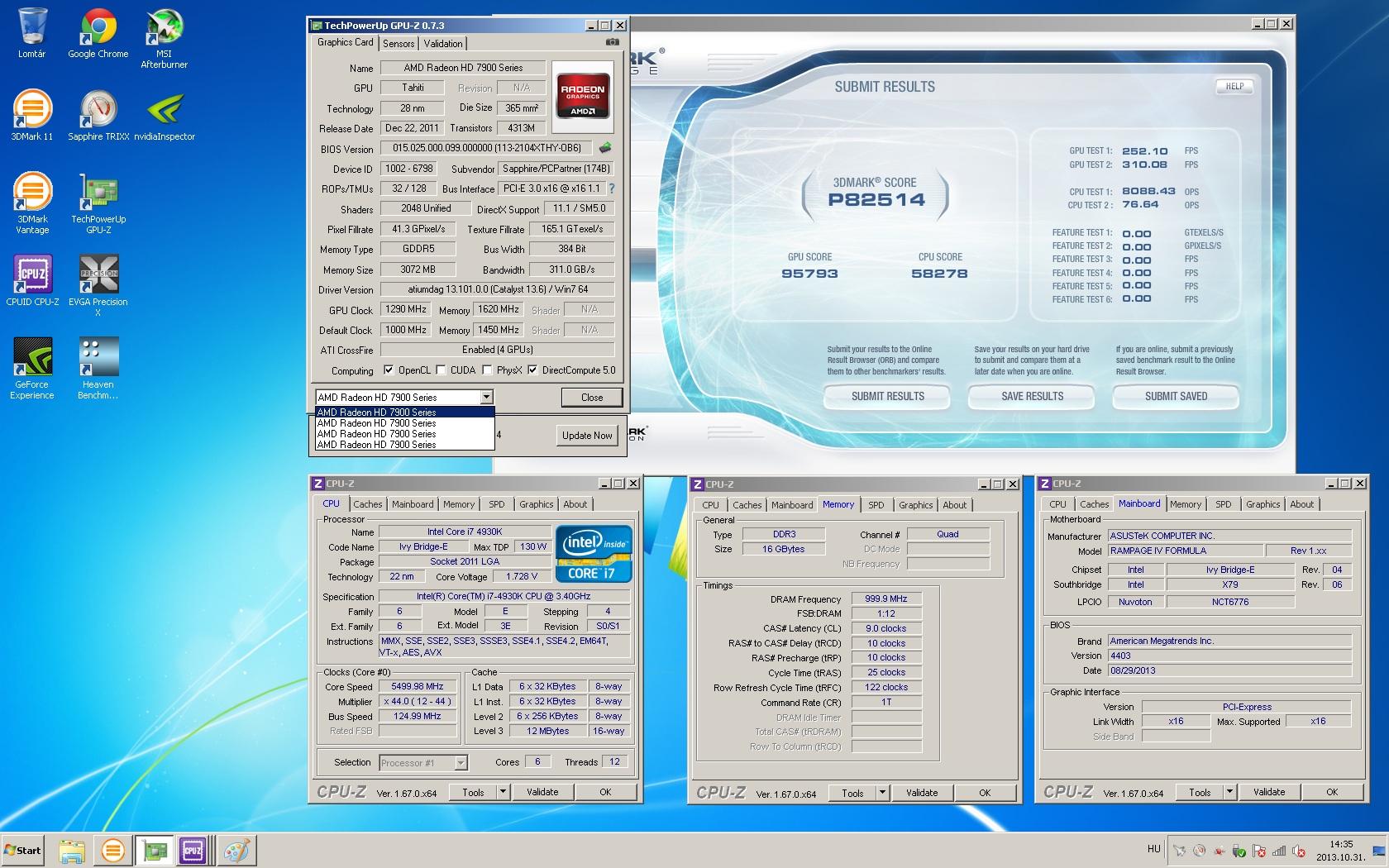Click the Safely Remove Hardware tray icon
The width and height of the screenshot is (1389, 868).
(x=1239, y=850)
